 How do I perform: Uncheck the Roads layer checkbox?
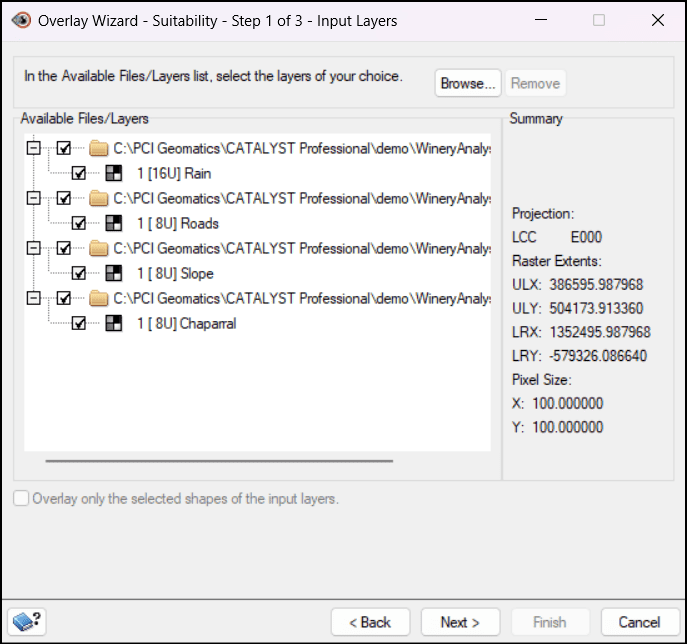pos(79,223)
